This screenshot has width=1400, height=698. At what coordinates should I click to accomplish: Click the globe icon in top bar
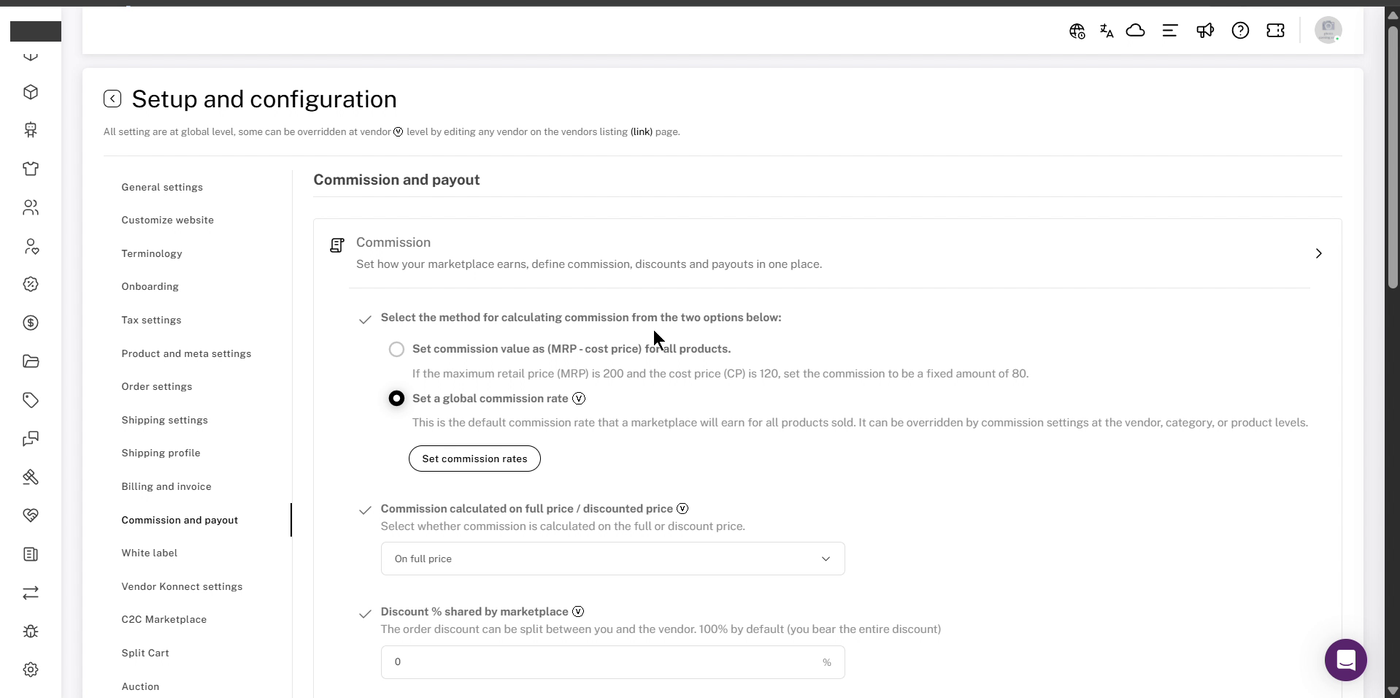pyautogui.click(x=1077, y=31)
